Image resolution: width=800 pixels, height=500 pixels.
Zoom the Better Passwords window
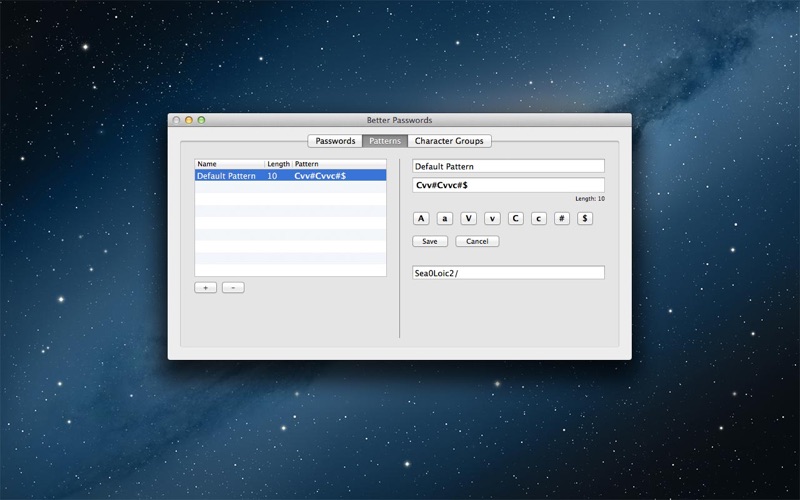click(x=202, y=120)
